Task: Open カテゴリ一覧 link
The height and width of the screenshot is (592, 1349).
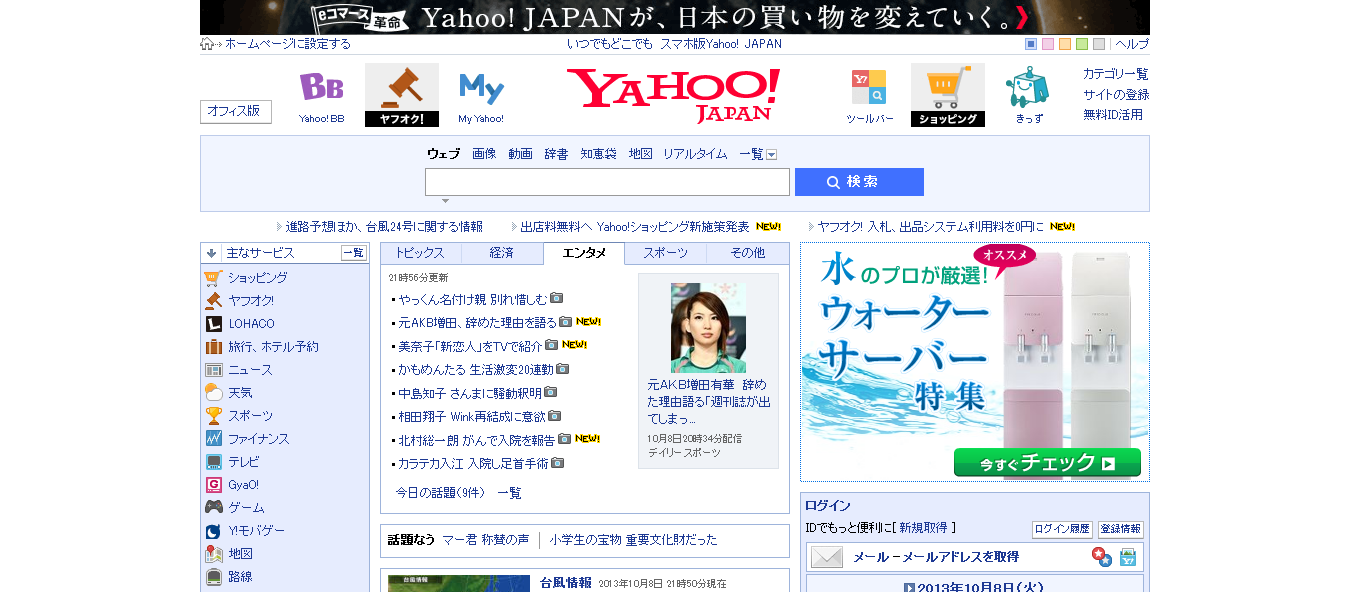Action: [x=1115, y=74]
